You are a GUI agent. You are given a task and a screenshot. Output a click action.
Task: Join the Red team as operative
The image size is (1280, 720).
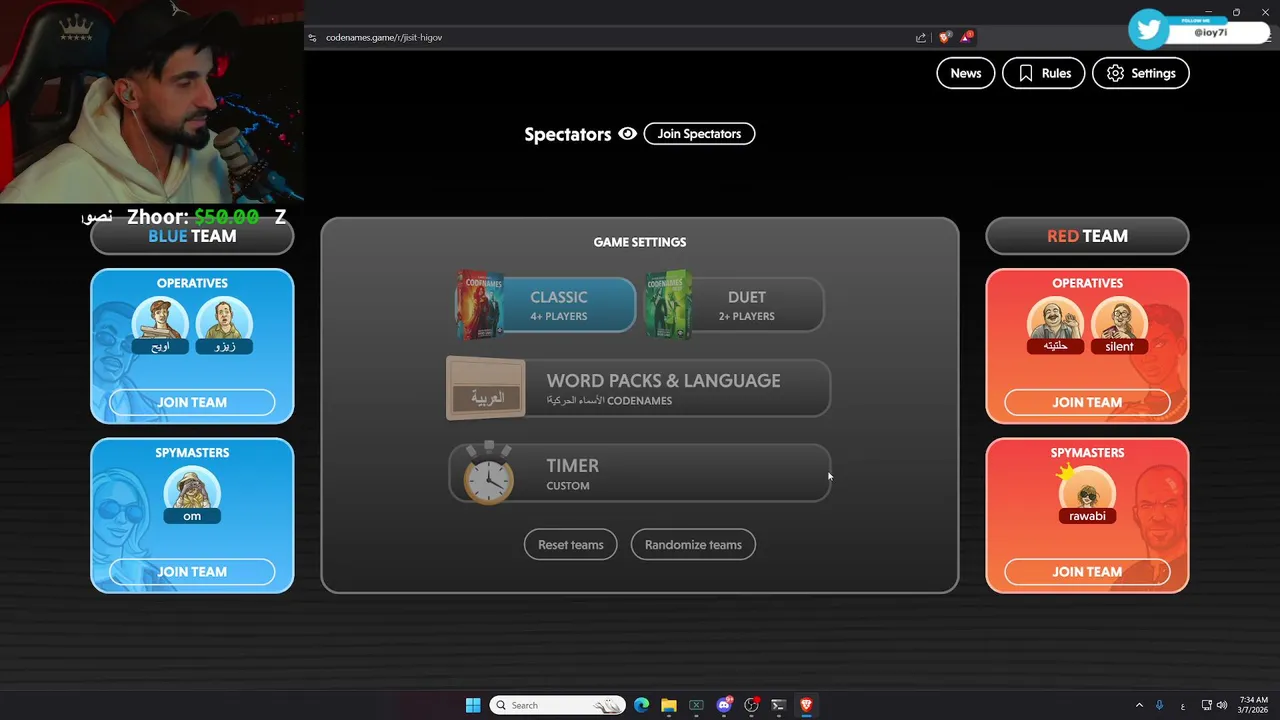(1087, 402)
